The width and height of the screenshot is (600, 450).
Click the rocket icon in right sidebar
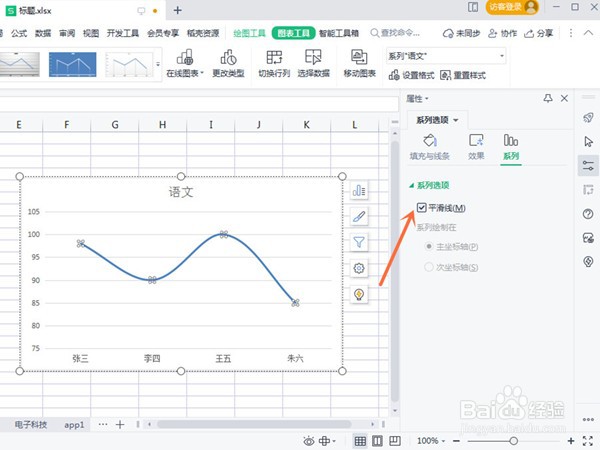tap(588, 117)
